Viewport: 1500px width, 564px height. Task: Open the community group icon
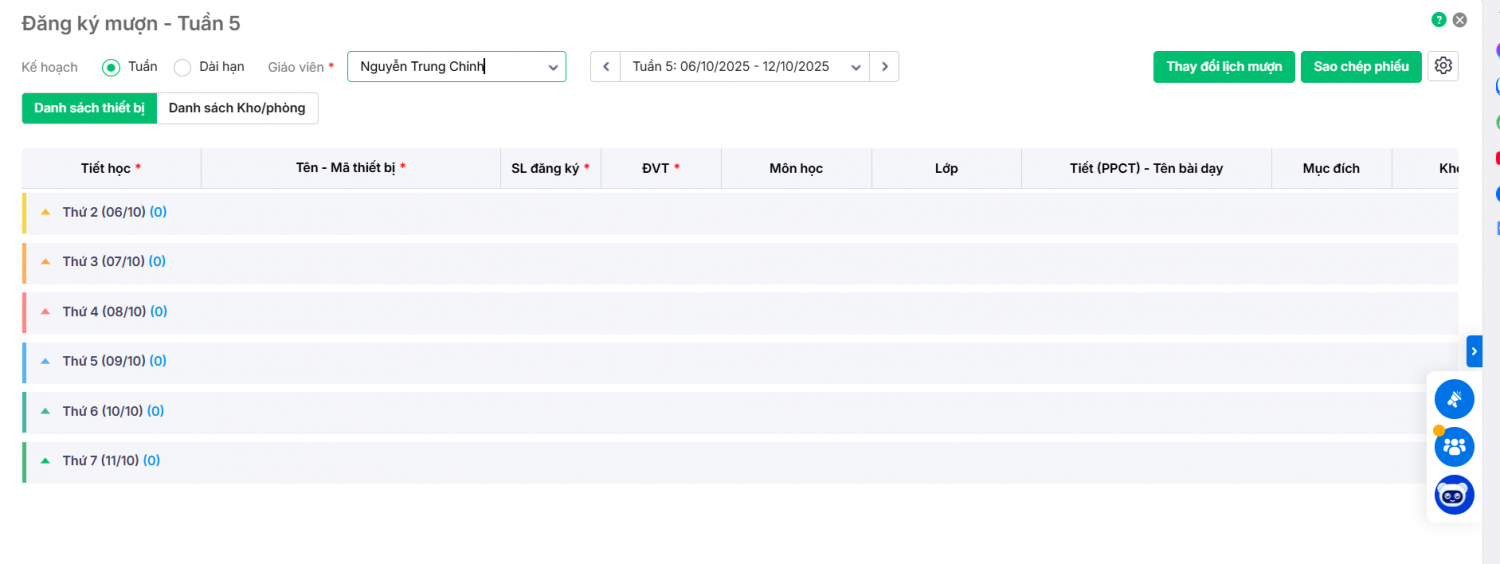pyautogui.click(x=1454, y=446)
